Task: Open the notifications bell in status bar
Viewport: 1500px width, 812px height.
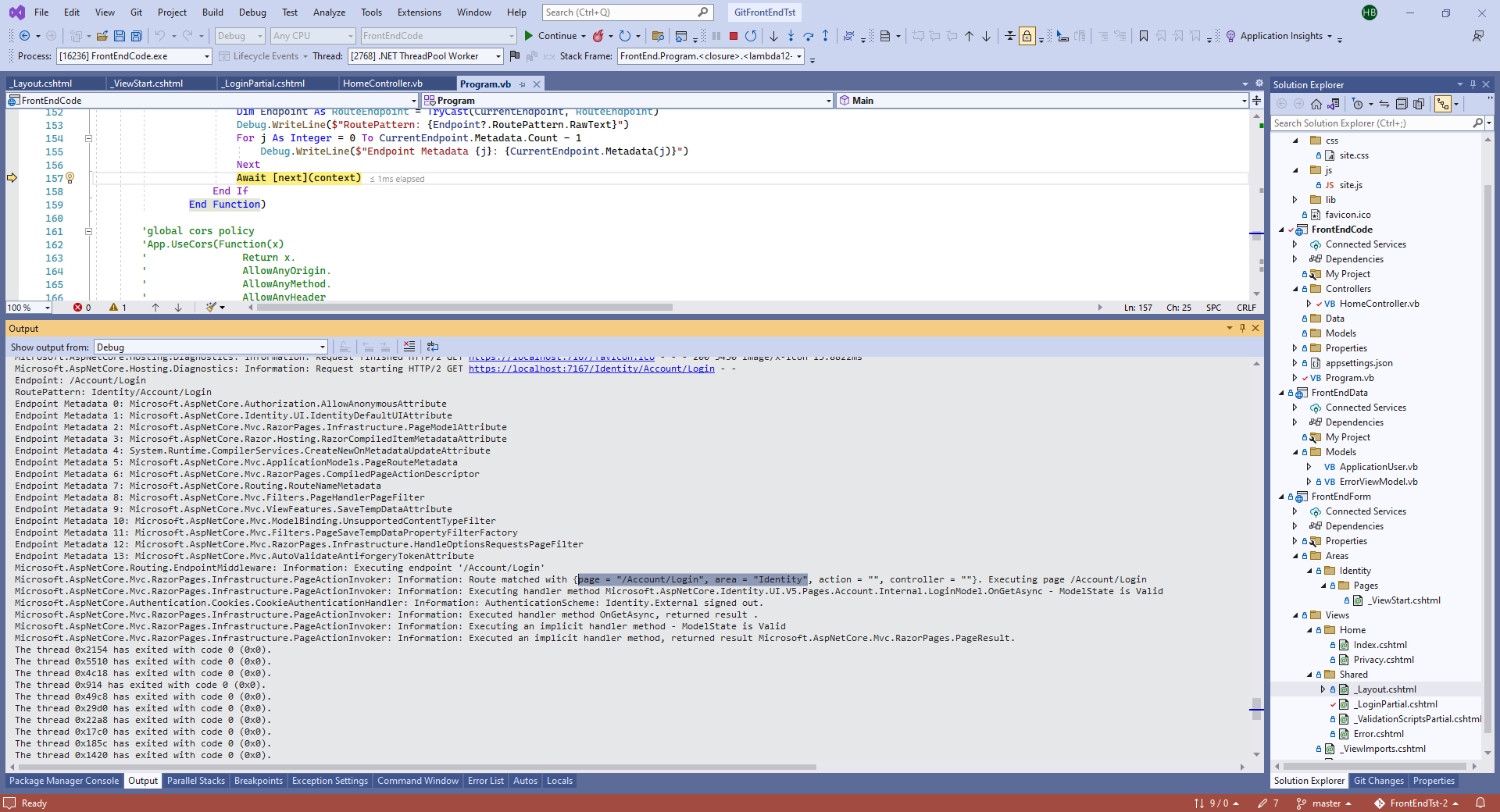Action: [x=1480, y=803]
